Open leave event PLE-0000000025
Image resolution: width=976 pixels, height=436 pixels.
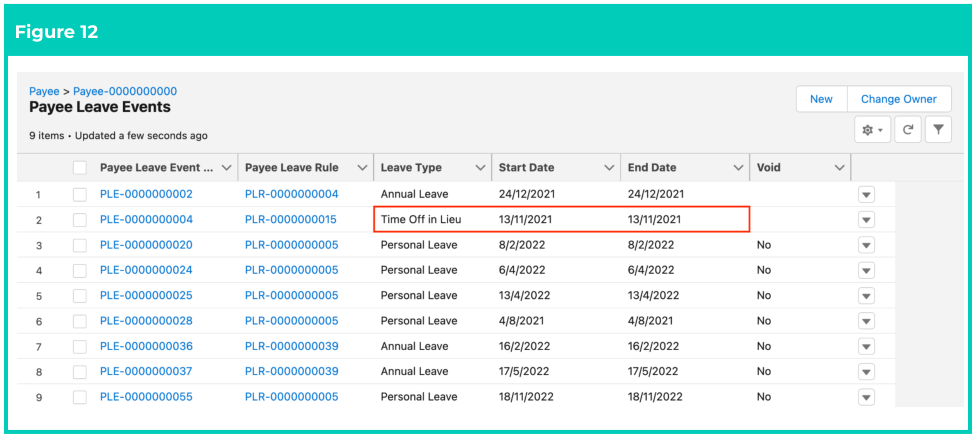146,296
